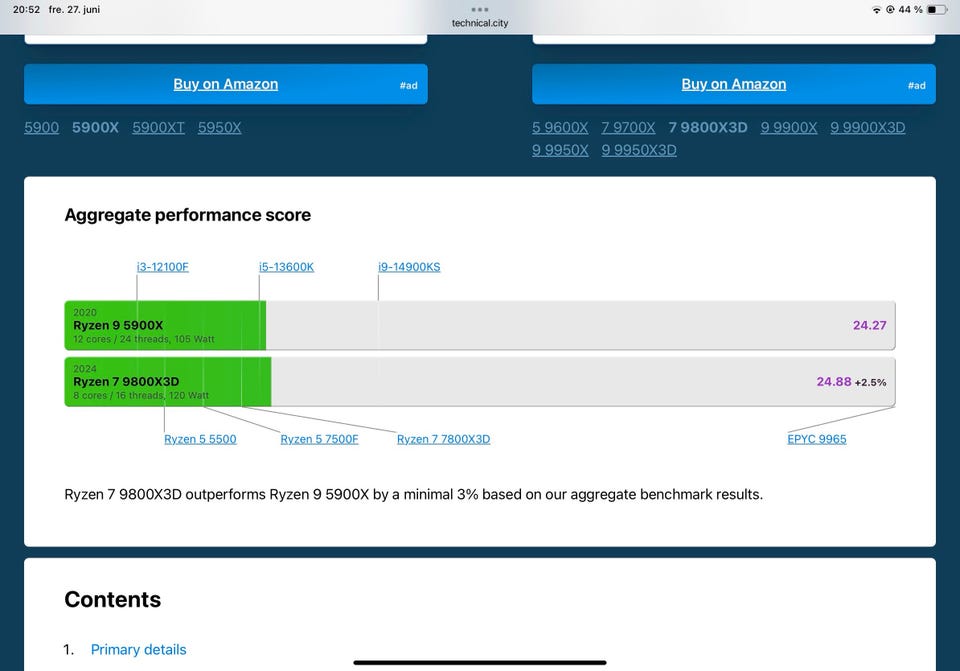
Task: Open the Ryzen 5 5500 reference link
Action: tap(200, 439)
